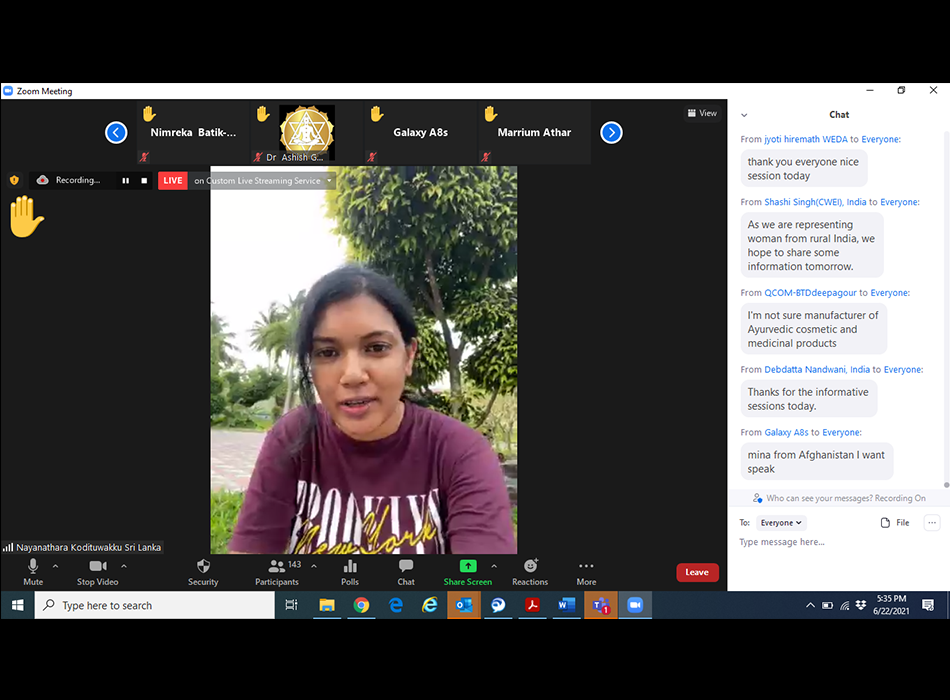The height and width of the screenshot is (700, 950).
Task: Click sender Shashi Singh(CWEI), India
Action: [815, 202]
